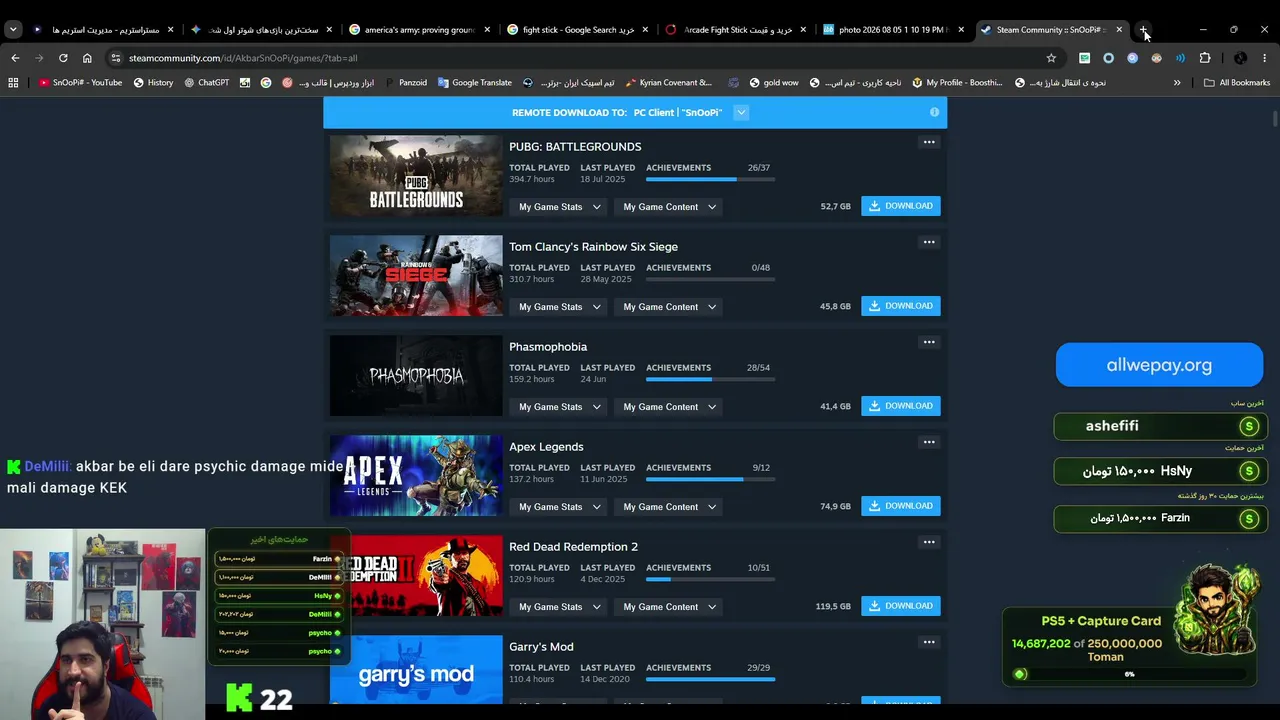The image size is (1280, 720).
Task: Open the ChatGPT bookmark
Action: [x=207, y=83]
